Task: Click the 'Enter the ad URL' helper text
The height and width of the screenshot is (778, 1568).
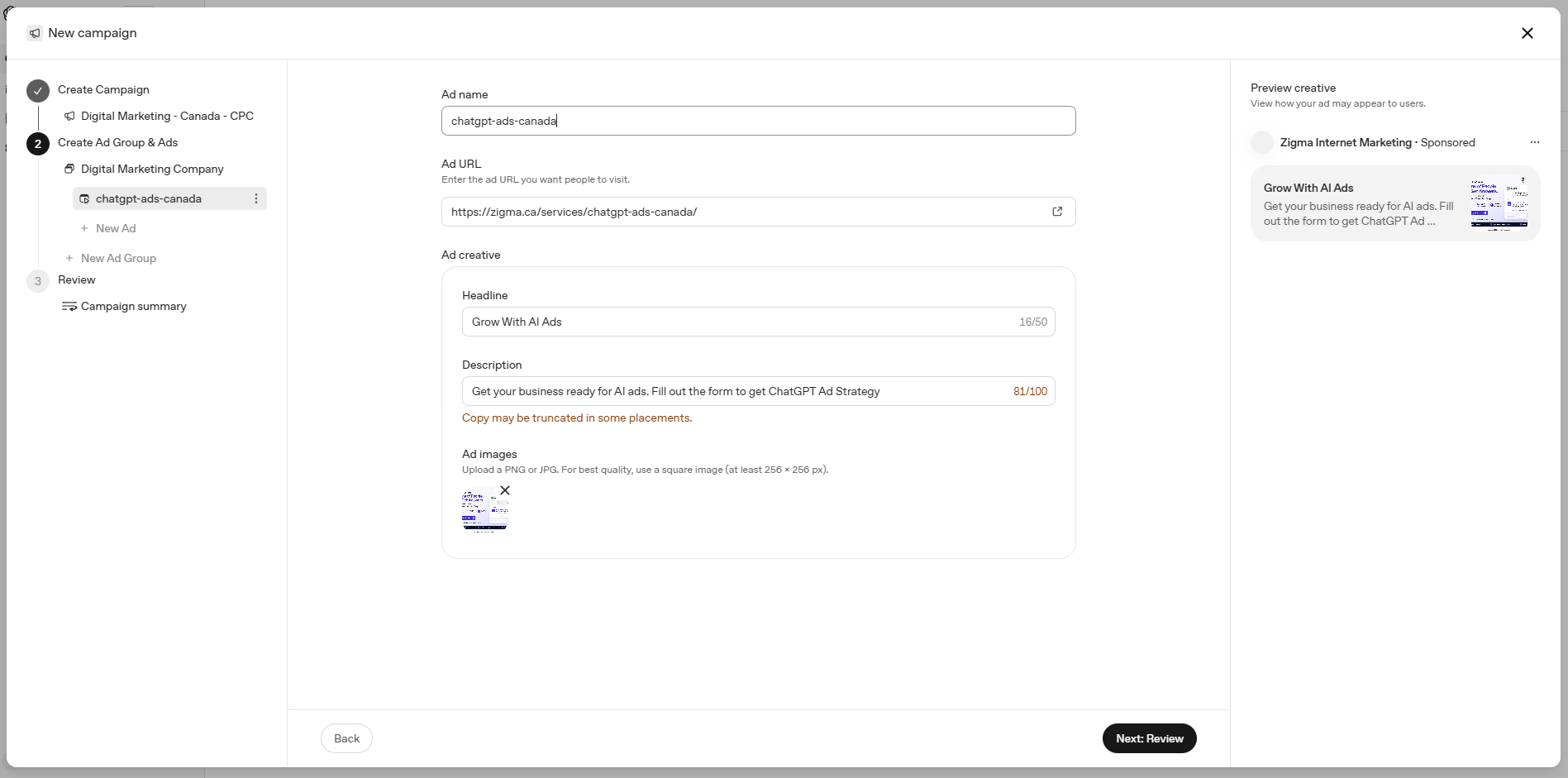Action: (536, 179)
